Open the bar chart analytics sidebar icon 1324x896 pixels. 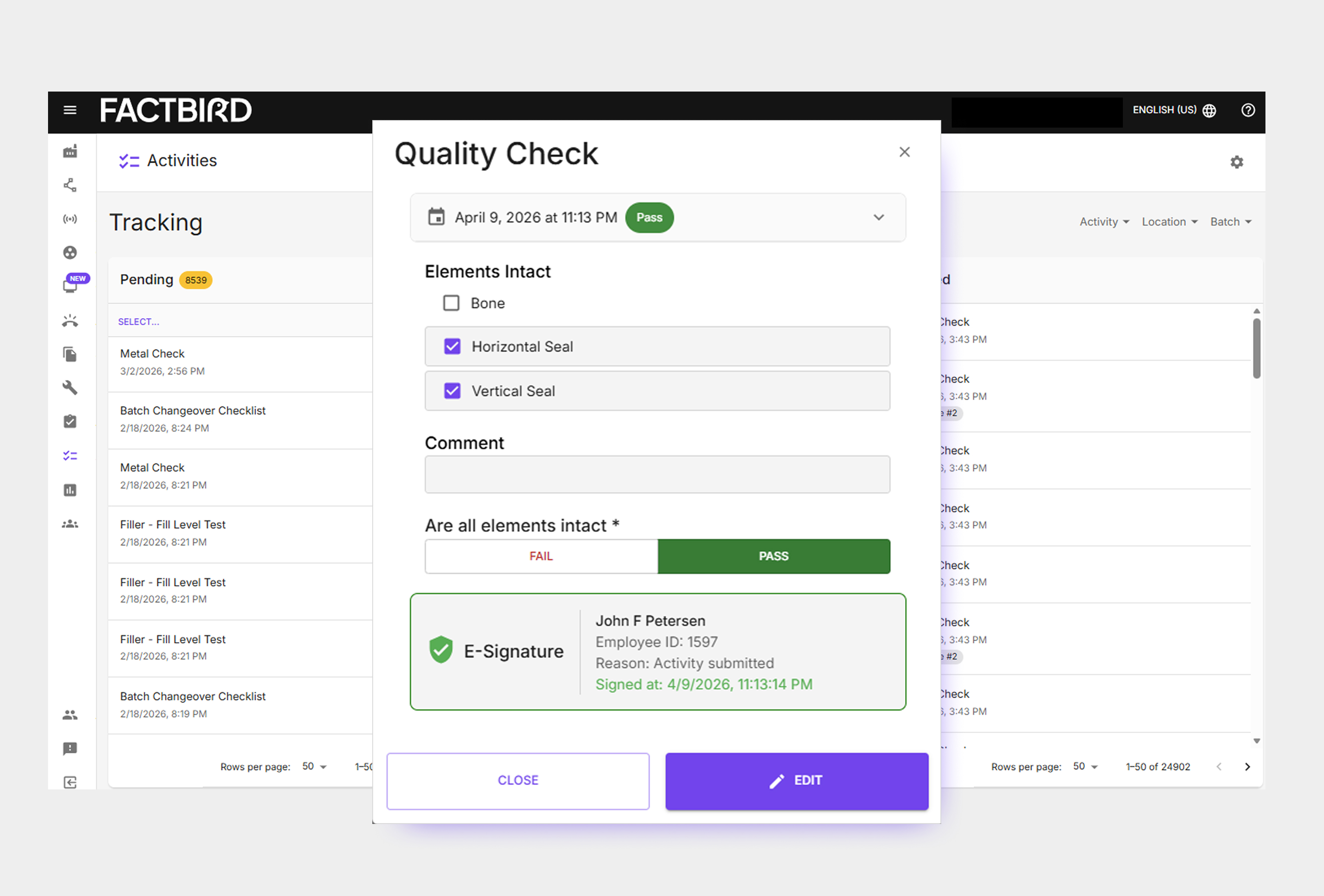point(70,490)
